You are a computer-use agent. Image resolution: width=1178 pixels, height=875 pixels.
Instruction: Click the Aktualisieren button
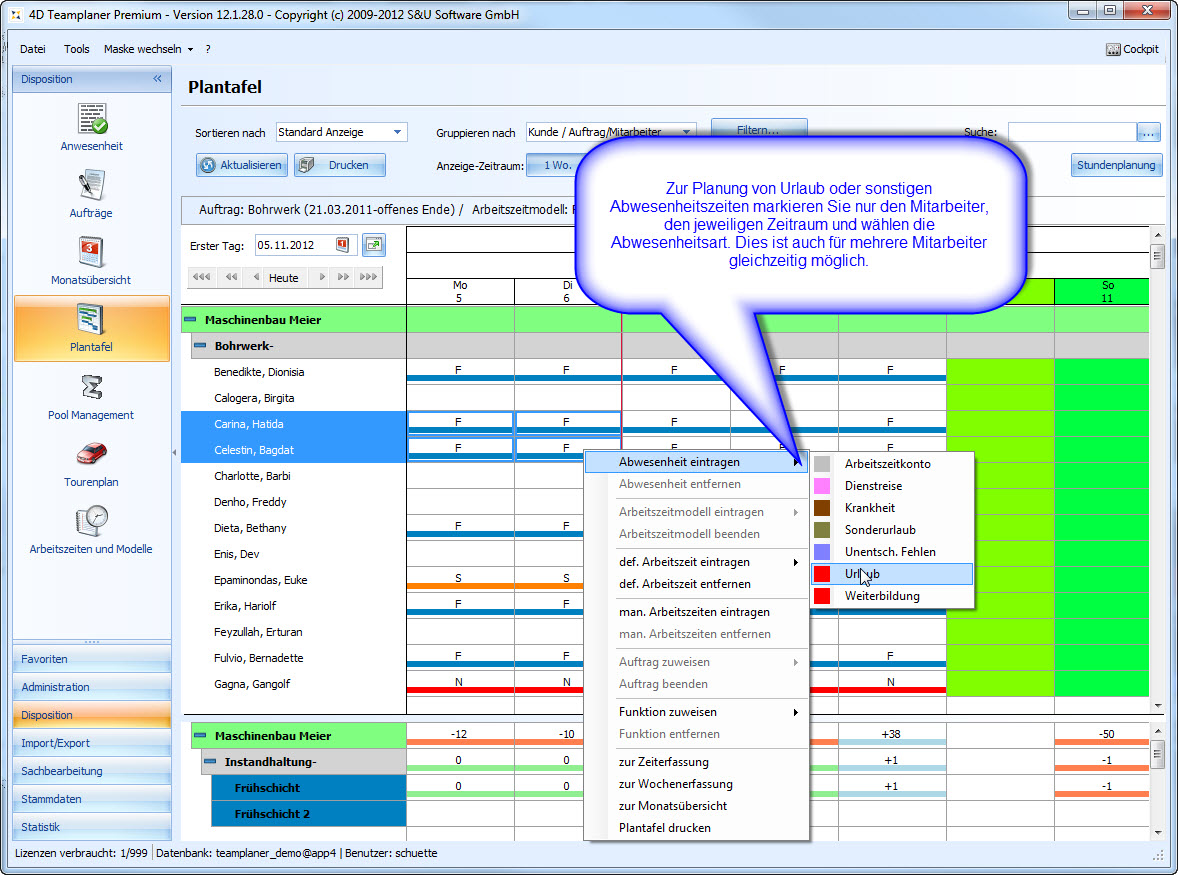241,165
